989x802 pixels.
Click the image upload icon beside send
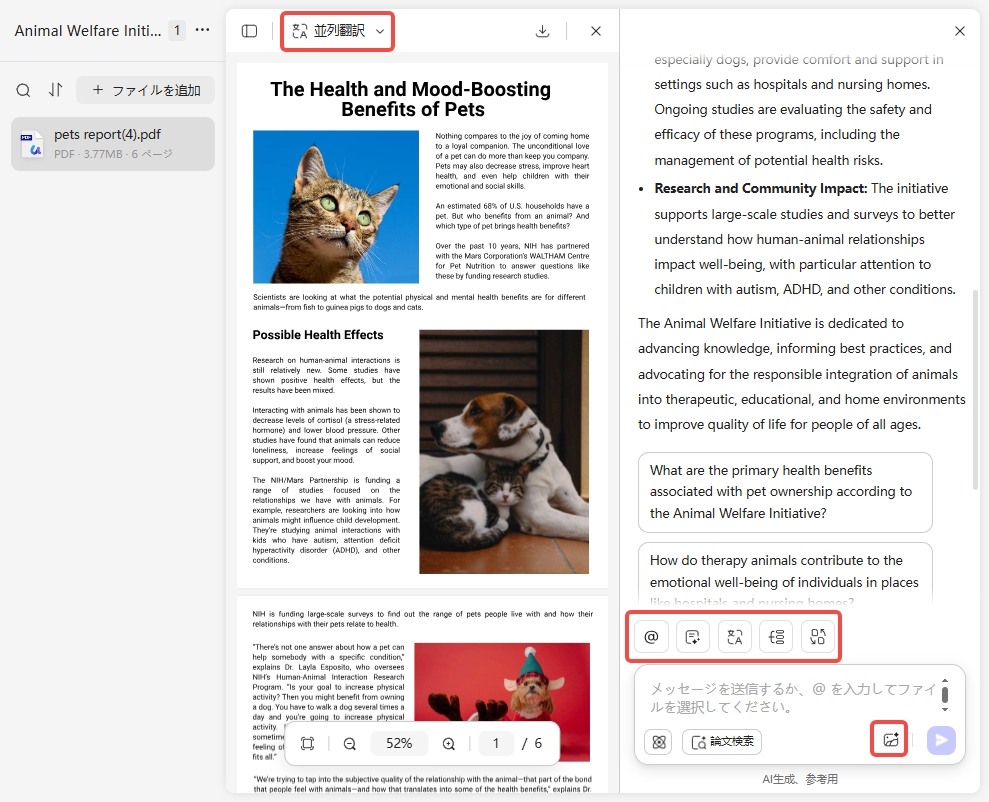[890, 740]
